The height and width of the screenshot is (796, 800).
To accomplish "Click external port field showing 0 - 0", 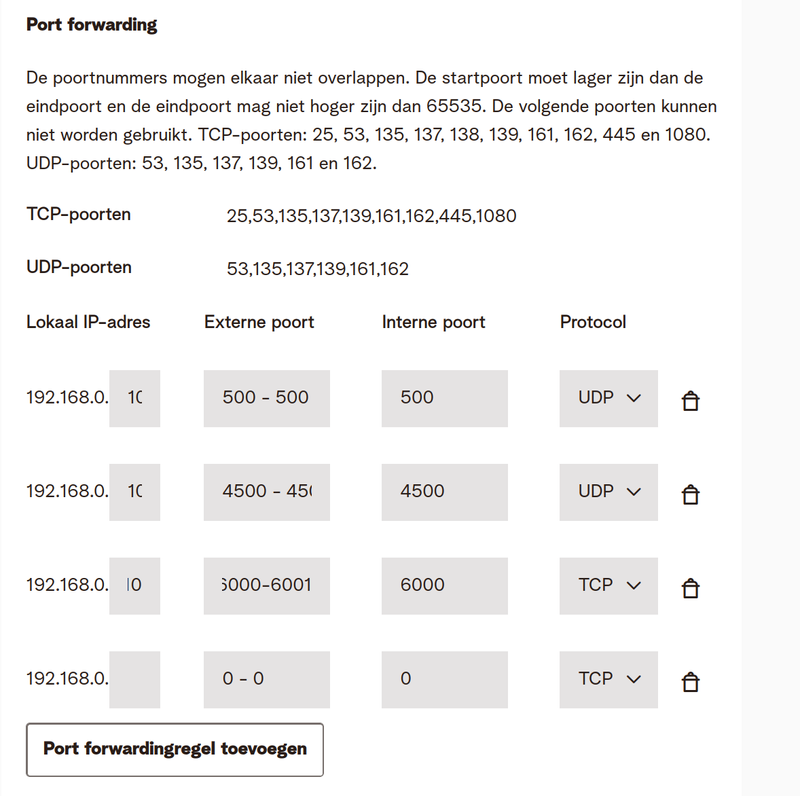I will click(x=266, y=679).
